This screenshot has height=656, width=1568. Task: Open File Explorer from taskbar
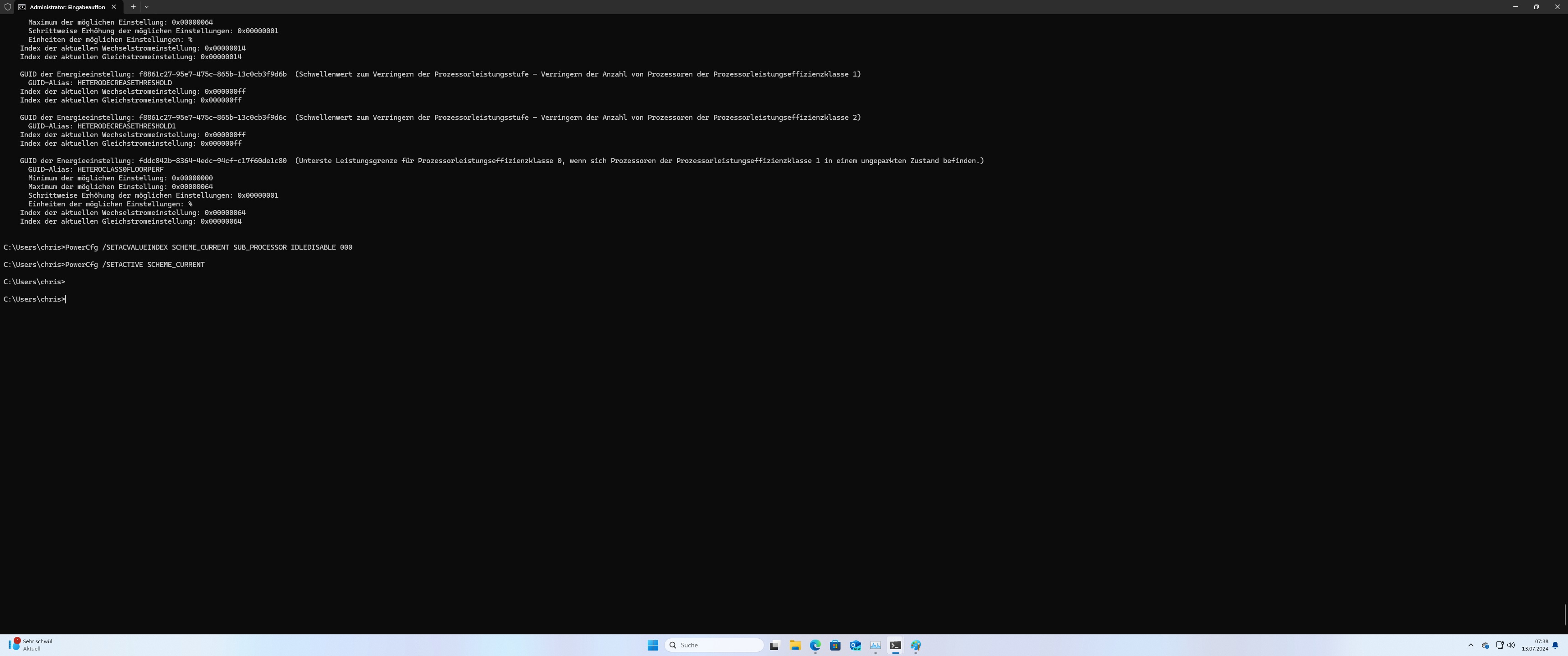[795, 645]
